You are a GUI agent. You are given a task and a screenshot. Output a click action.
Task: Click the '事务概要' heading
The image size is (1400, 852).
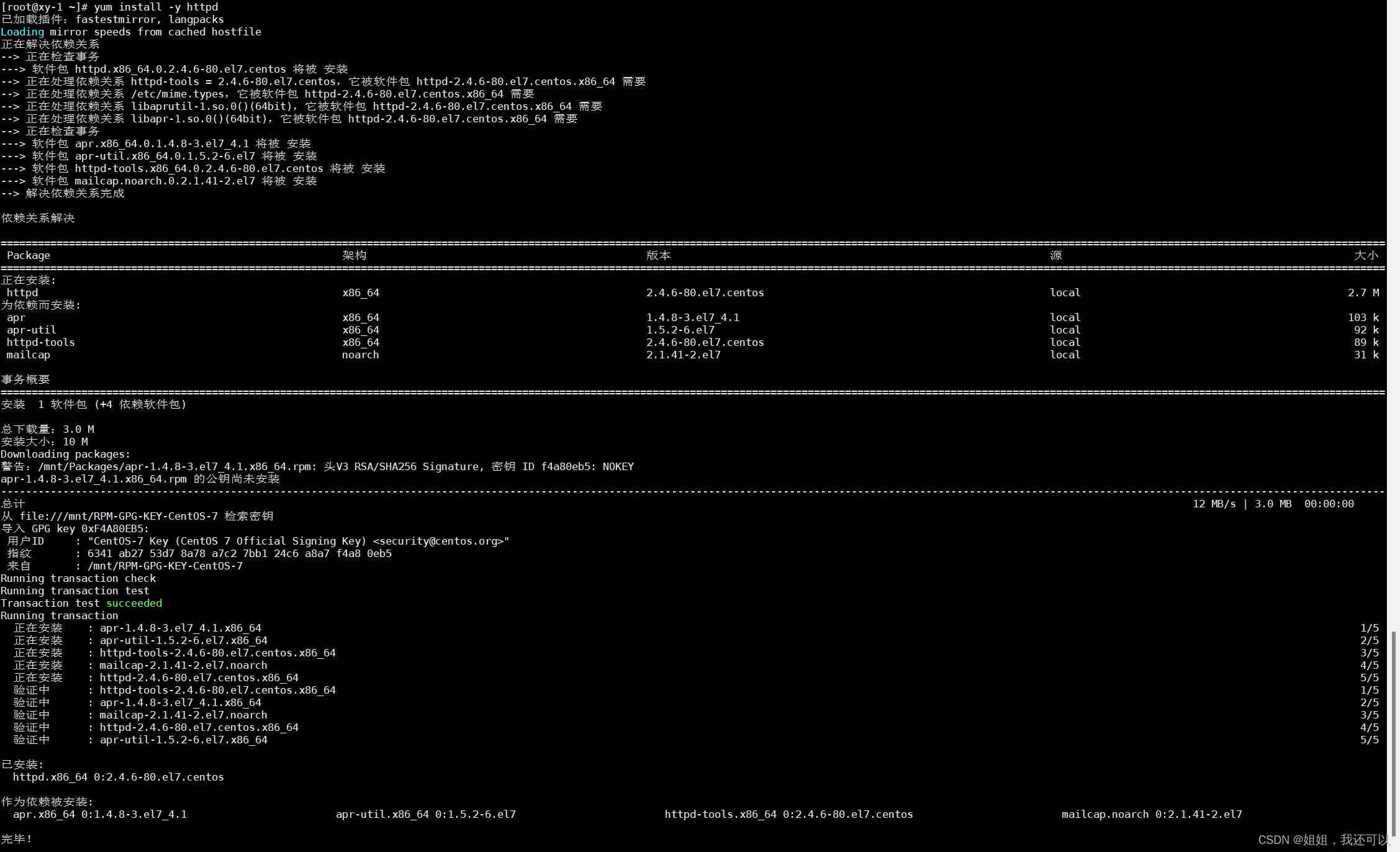pos(25,379)
